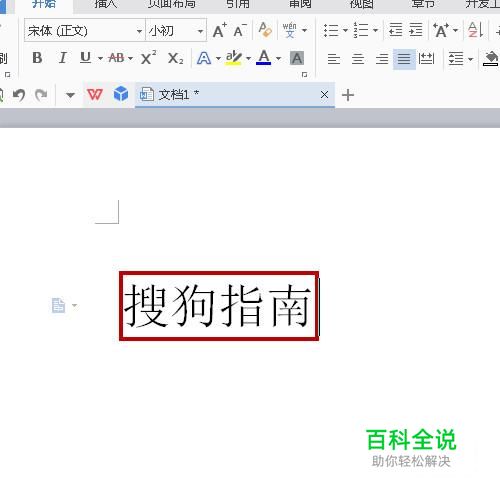
Task: Justify text alignment
Action: point(404,59)
